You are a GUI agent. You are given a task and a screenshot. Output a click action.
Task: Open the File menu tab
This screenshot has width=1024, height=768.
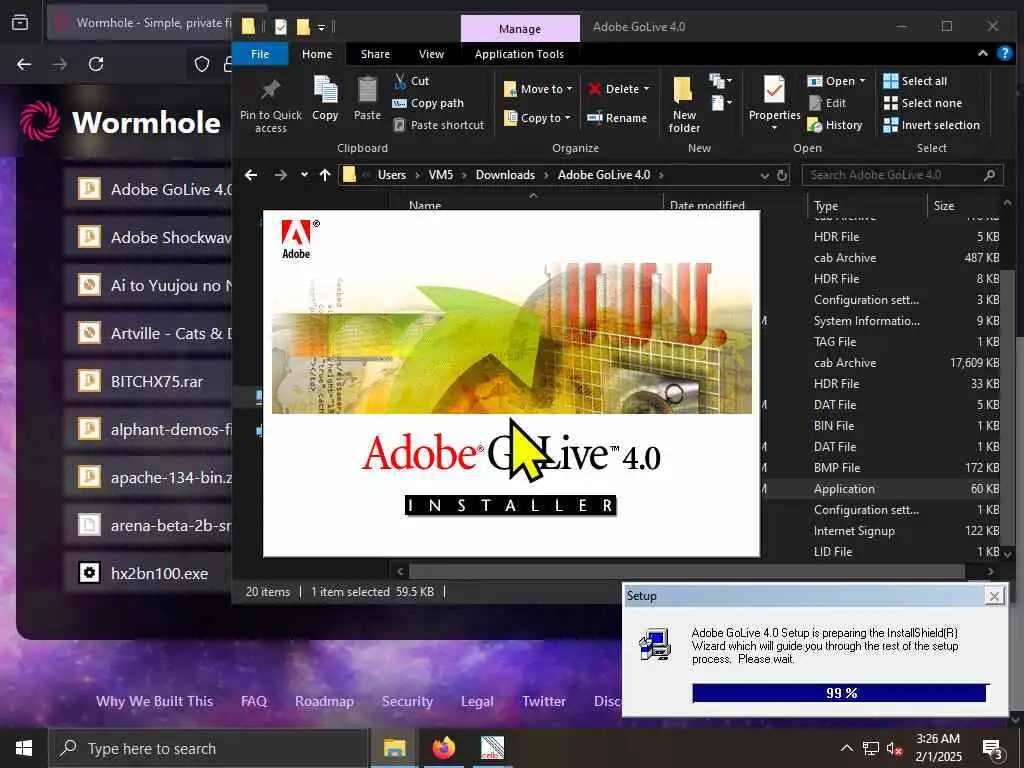pyautogui.click(x=260, y=54)
